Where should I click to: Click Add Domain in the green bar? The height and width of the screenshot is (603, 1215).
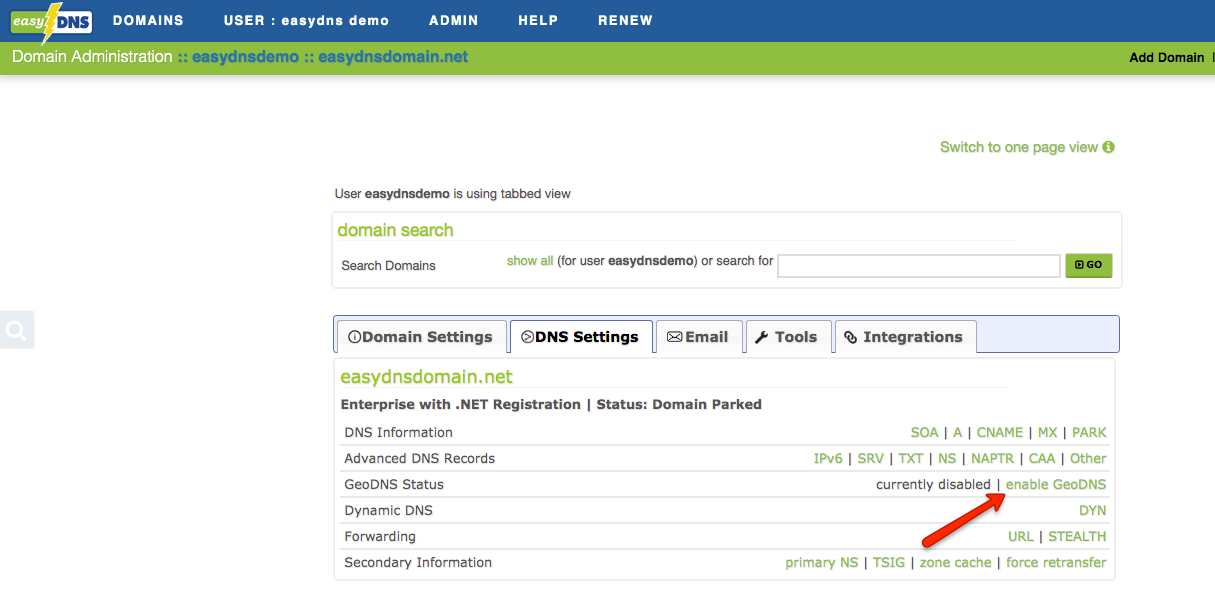click(1166, 57)
